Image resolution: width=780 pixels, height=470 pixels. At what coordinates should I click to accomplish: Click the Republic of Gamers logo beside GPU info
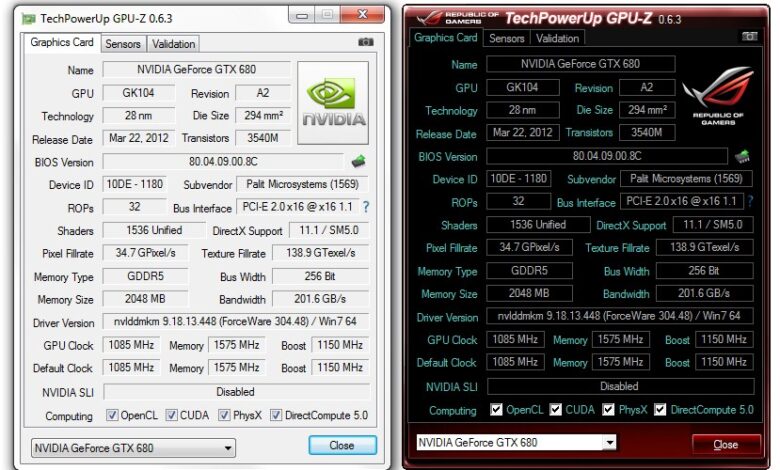[718, 95]
